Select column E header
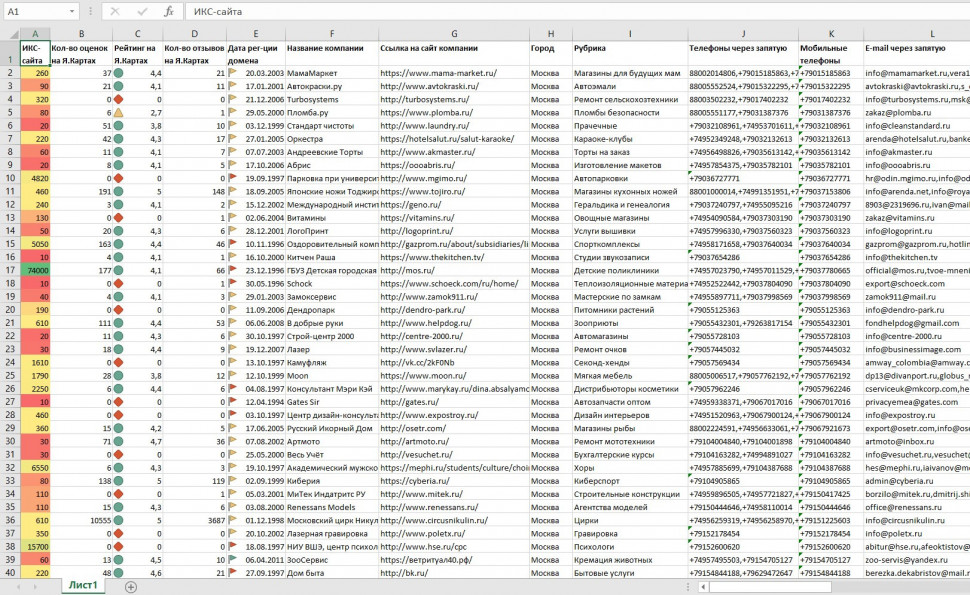970x595 pixels. click(255, 34)
